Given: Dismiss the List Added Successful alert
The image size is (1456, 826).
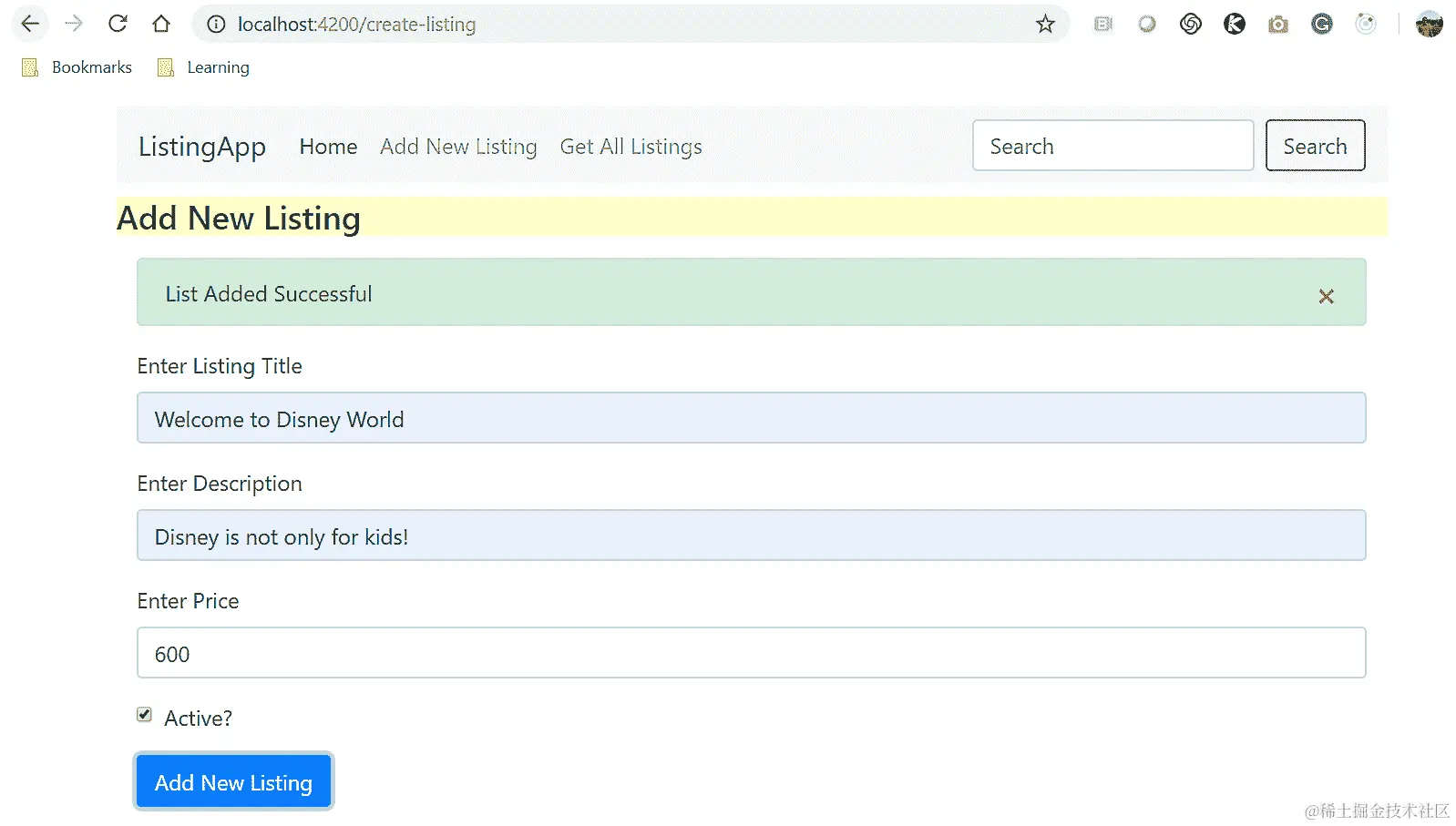Looking at the screenshot, I should click(1327, 296).
